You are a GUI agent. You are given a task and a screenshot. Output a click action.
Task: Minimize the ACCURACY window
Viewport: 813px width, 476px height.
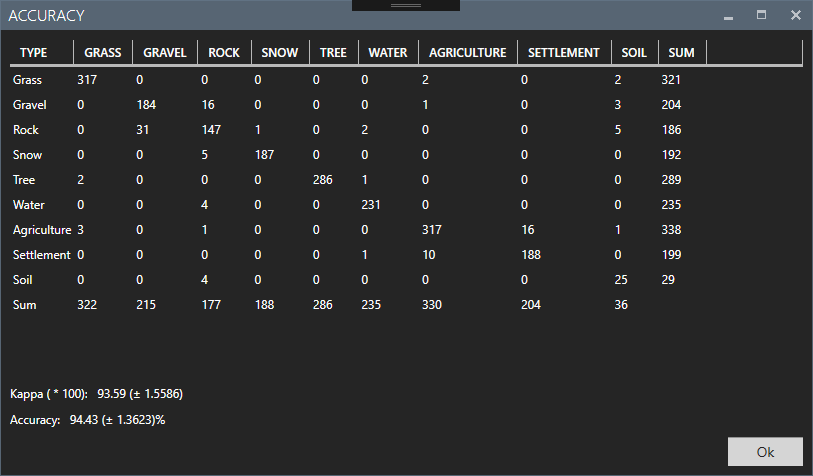[728, 17]
